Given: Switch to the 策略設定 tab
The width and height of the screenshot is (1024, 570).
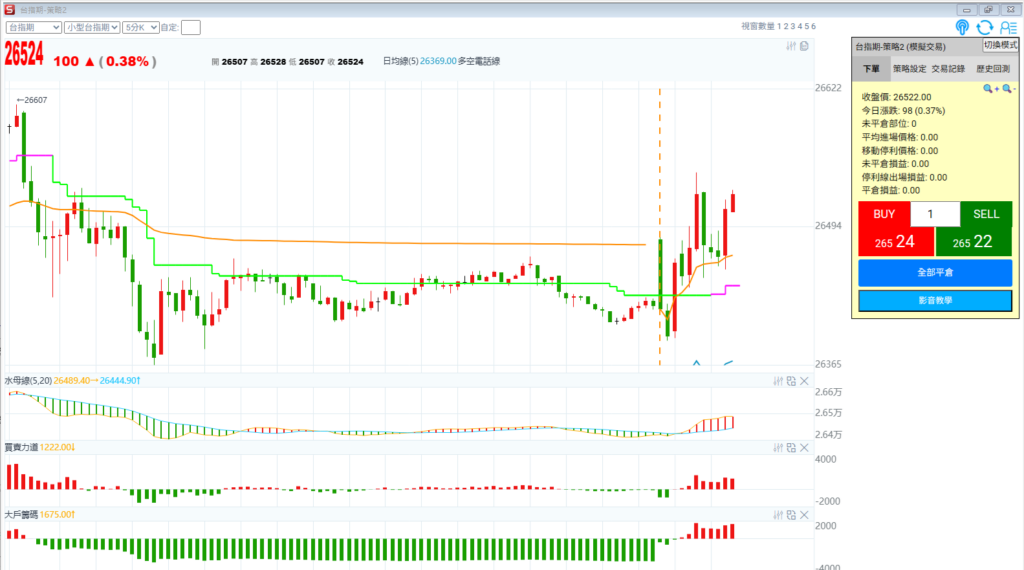Looking at the screenshot, I should coord(908,69).
